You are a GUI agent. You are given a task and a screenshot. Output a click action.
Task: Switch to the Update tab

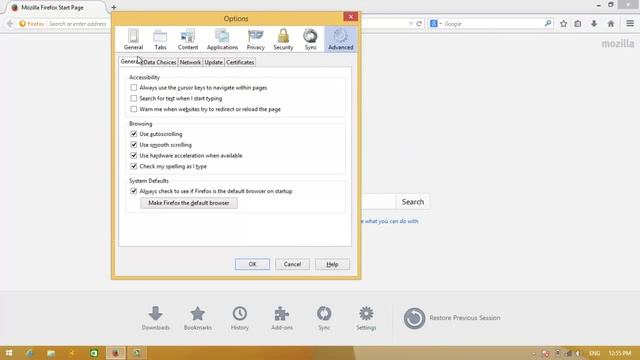(x=213, y=62)
